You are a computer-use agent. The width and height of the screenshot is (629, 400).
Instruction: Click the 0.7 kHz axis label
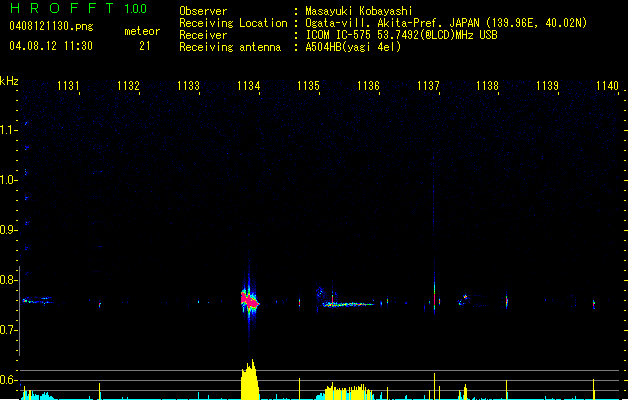[x=8, y=330]
